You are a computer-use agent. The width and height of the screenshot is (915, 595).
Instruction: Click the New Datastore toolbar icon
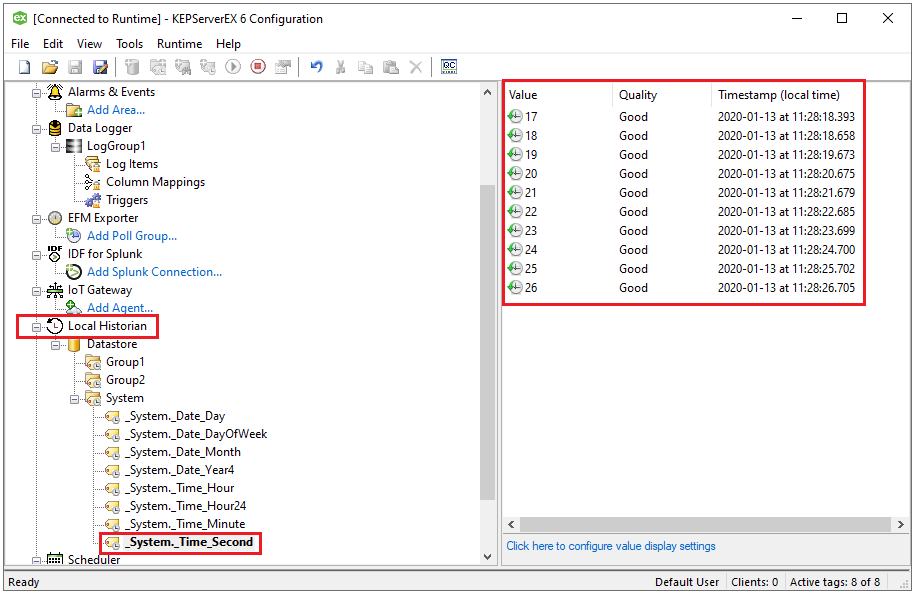pyautogui.click(x=132, y=67)
